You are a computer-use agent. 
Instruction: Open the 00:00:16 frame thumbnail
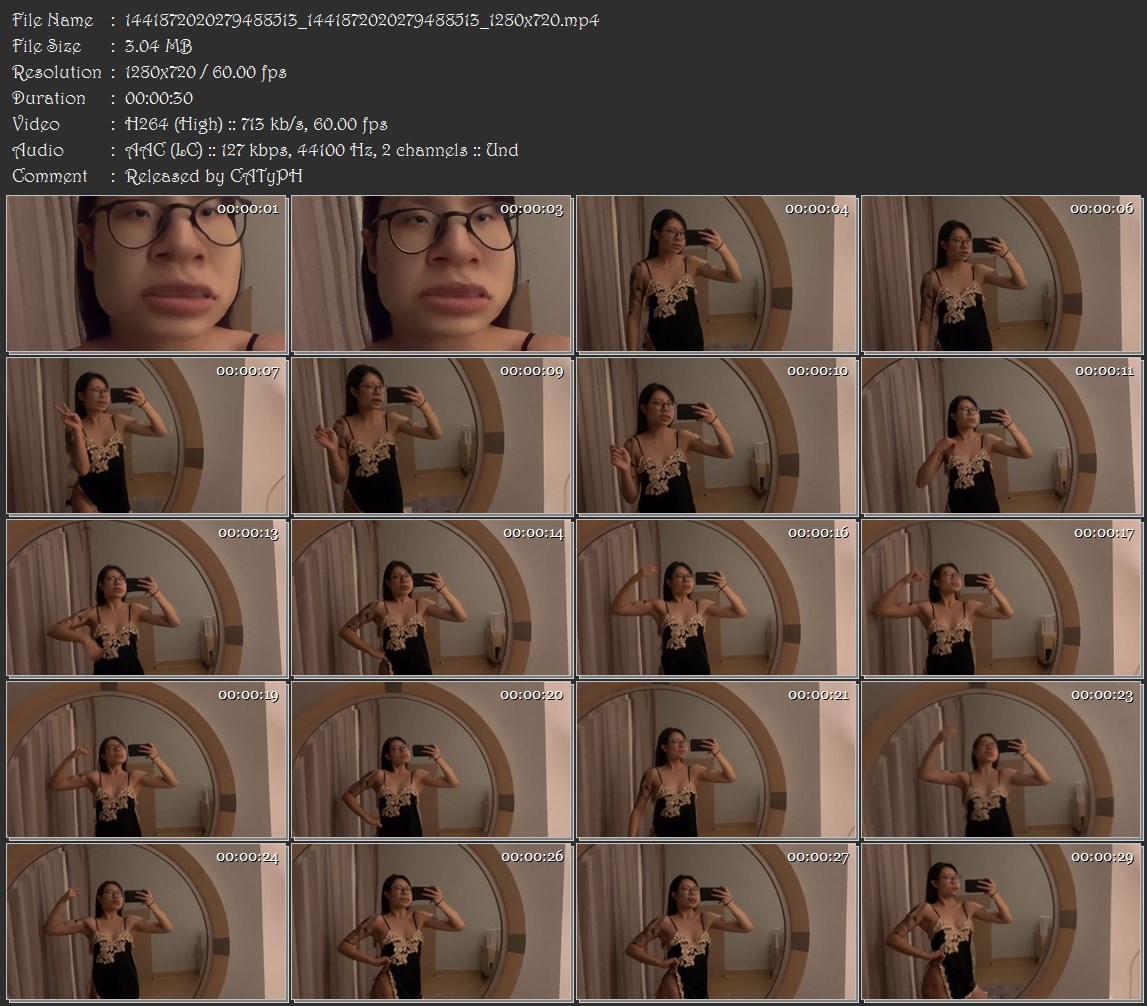click(x=716, y=598)
